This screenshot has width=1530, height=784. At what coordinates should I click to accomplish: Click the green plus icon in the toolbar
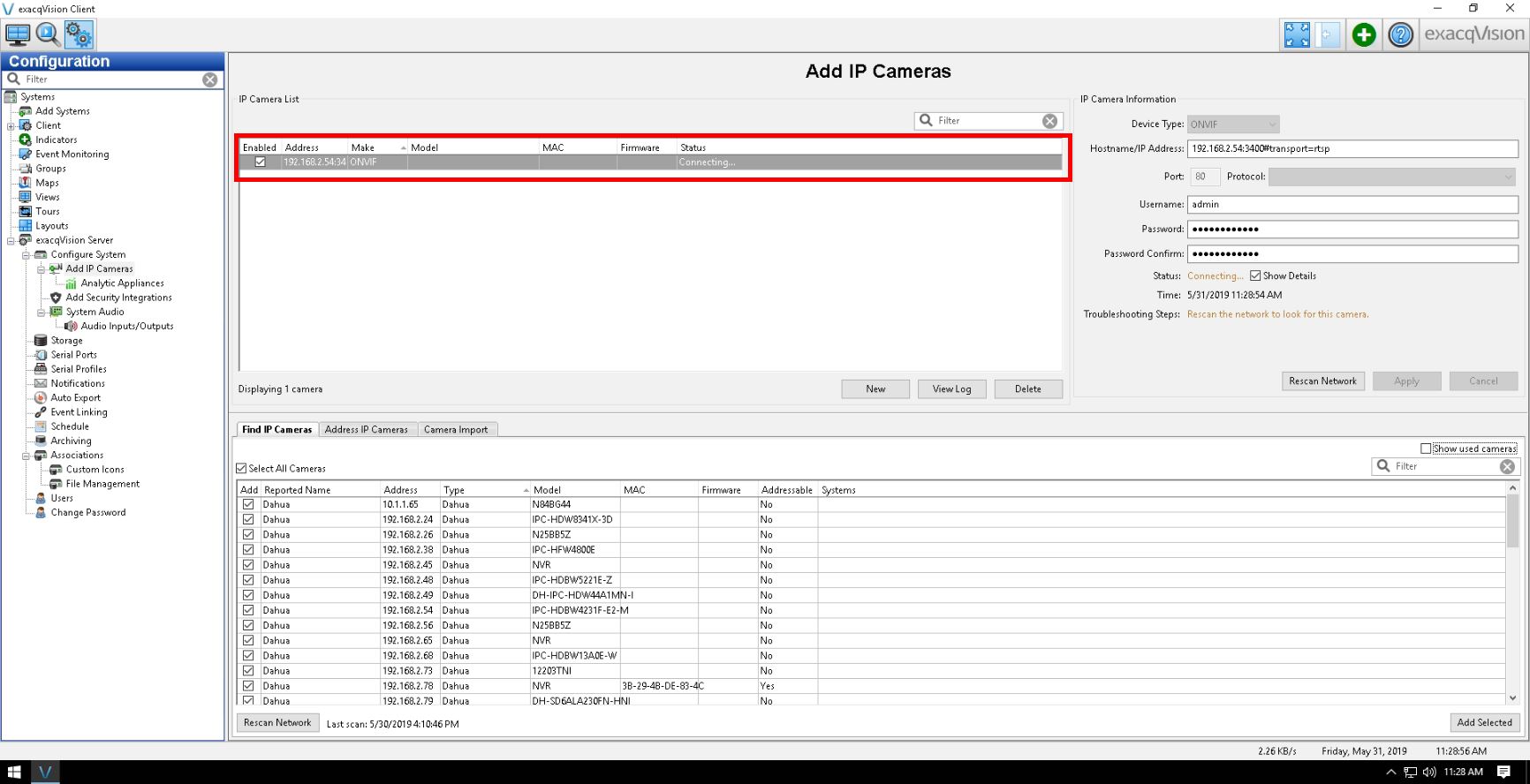coord(1364,34)
